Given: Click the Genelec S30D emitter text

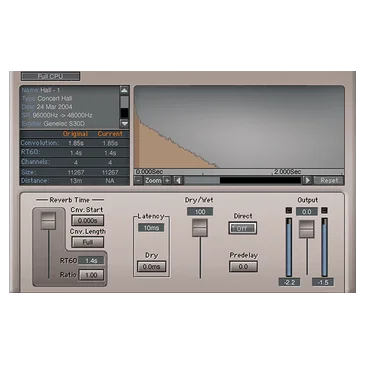Looking at the screenshot, I should click(64, 124).
